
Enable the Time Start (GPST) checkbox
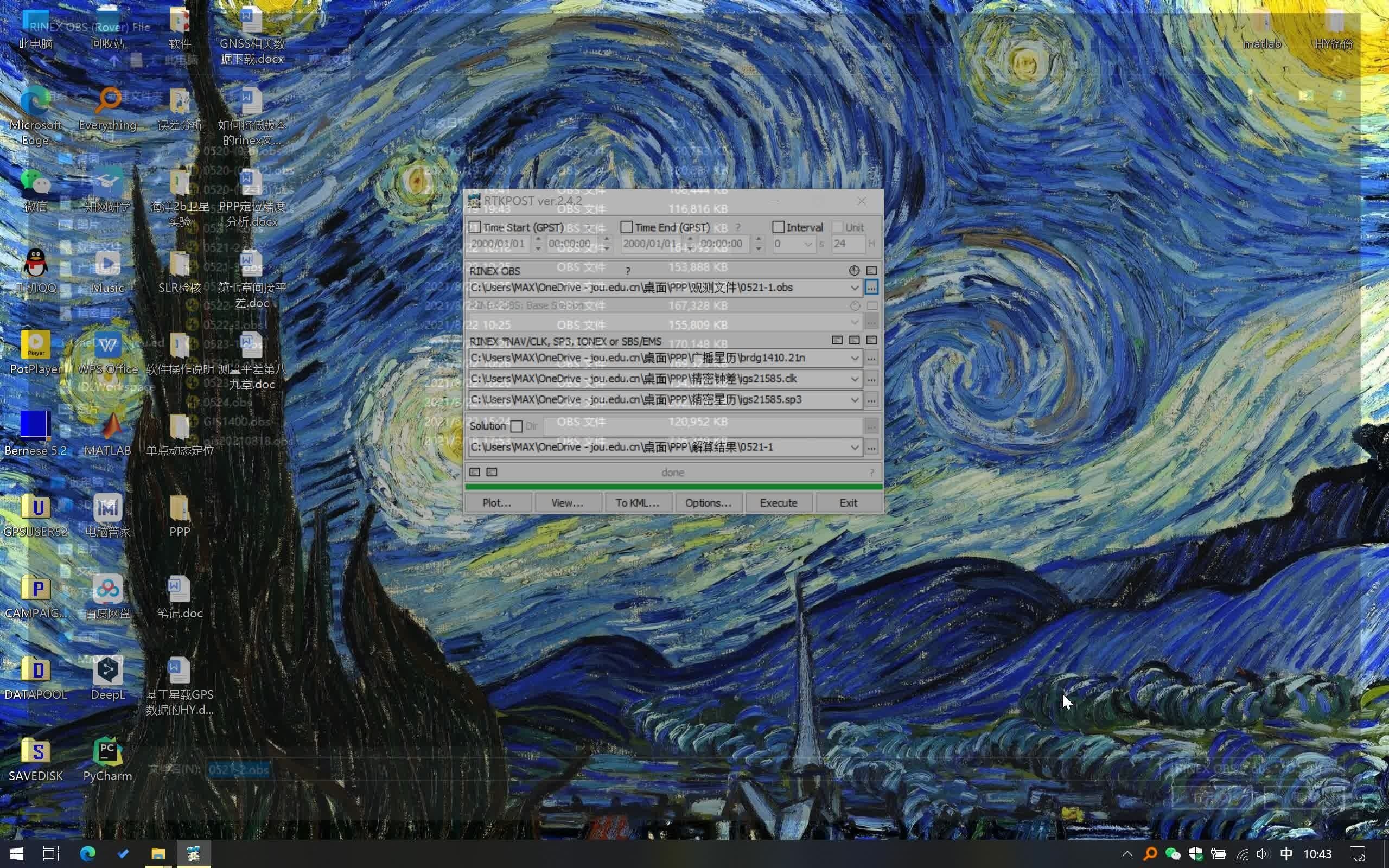475,227
